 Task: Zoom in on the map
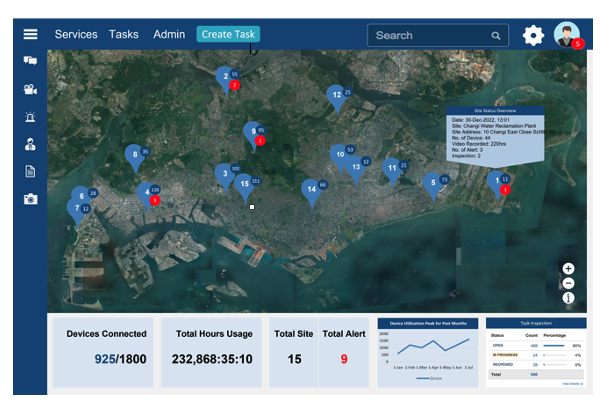pyautogui.click(x=568, y=268)
